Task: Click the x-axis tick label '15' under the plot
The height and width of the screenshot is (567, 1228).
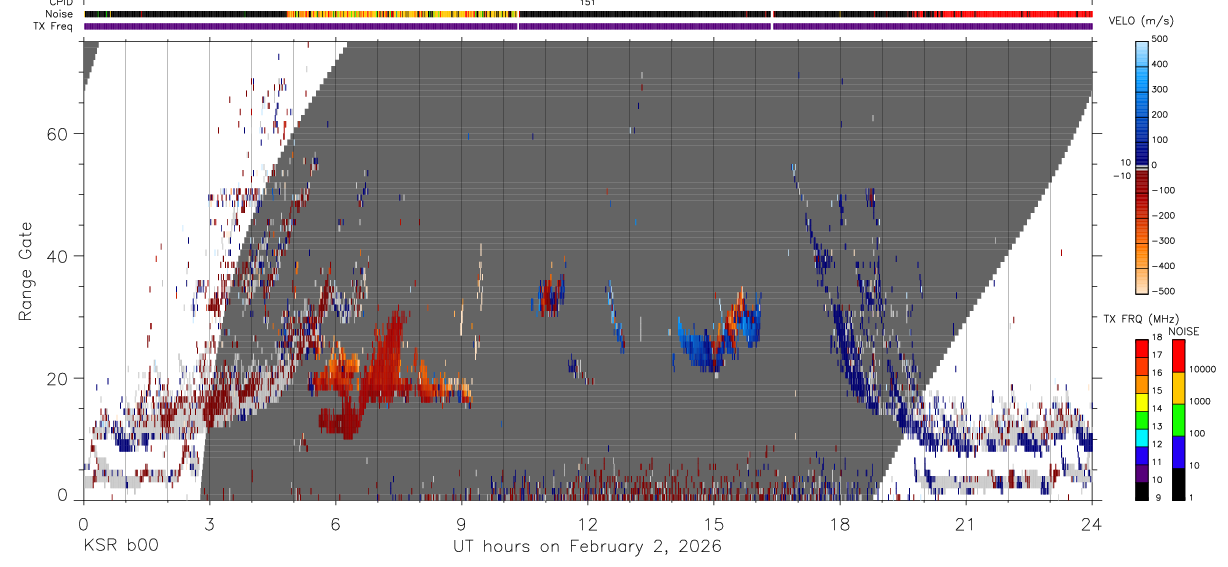Action: pos(714,525)
